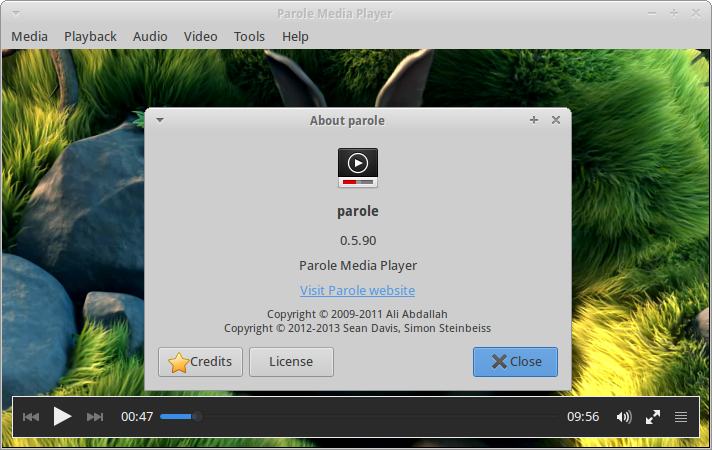
Task: Seek to the middle of the progress bar
Action: point(360,416)
